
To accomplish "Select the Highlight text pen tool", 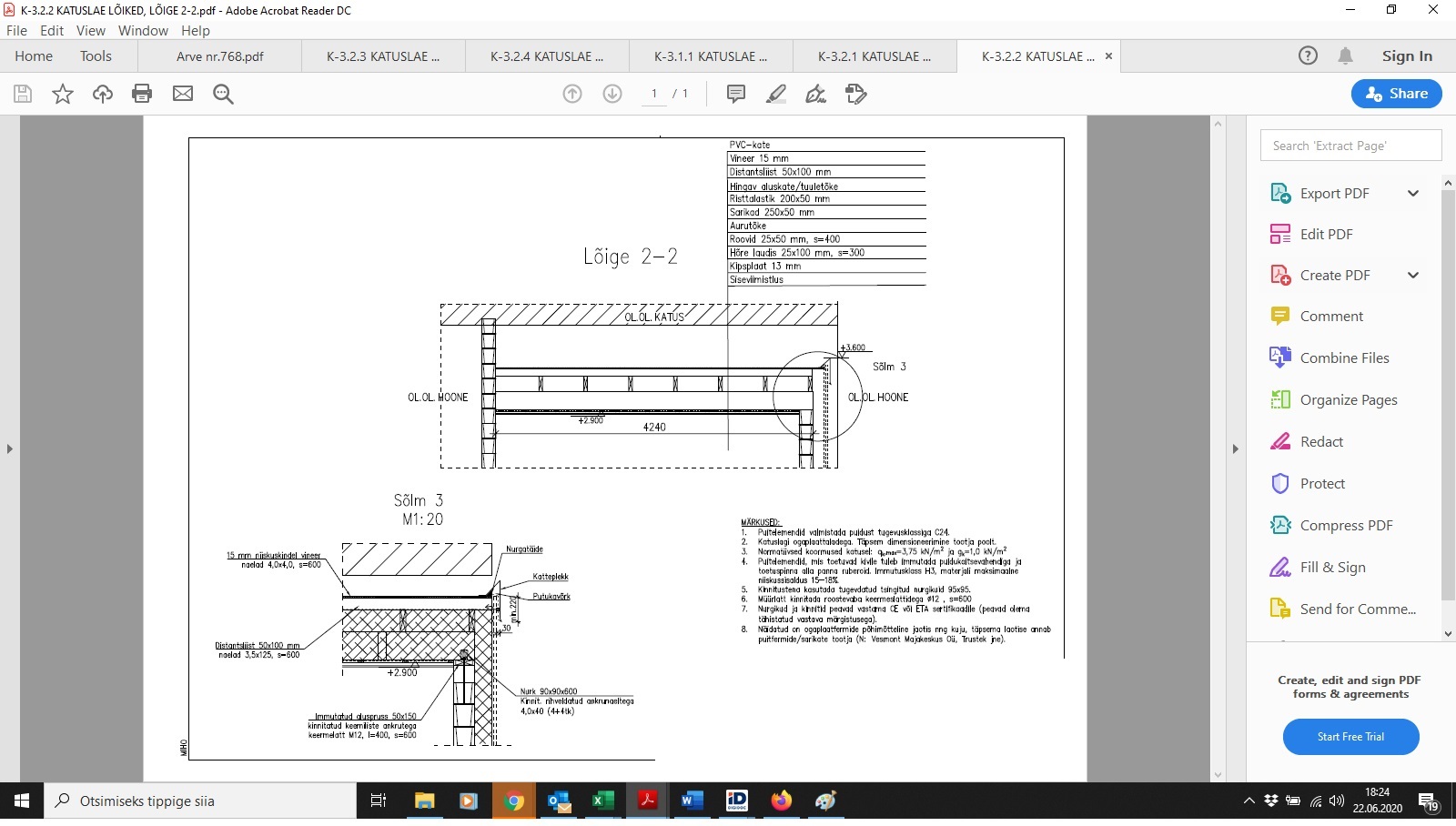I will coord(776,94).
